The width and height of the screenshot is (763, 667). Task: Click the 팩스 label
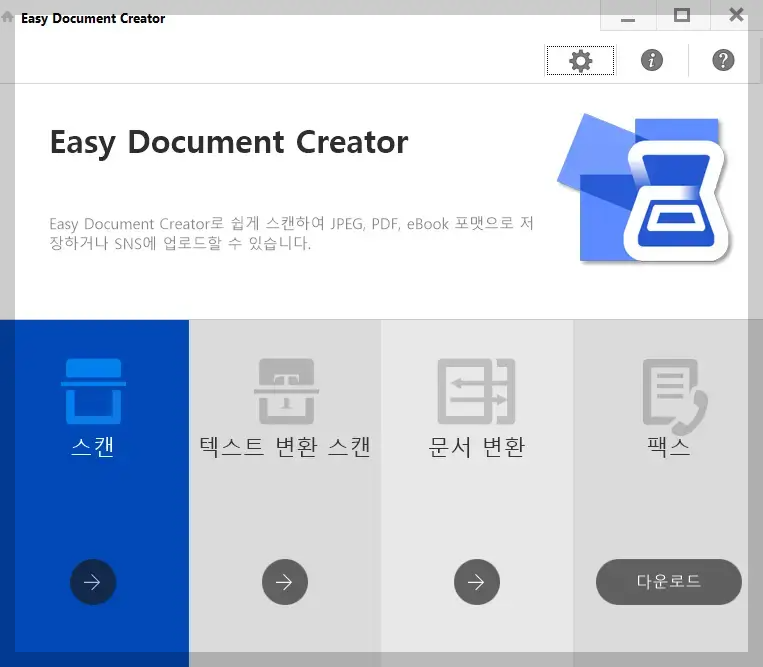[x=669, y=446]
